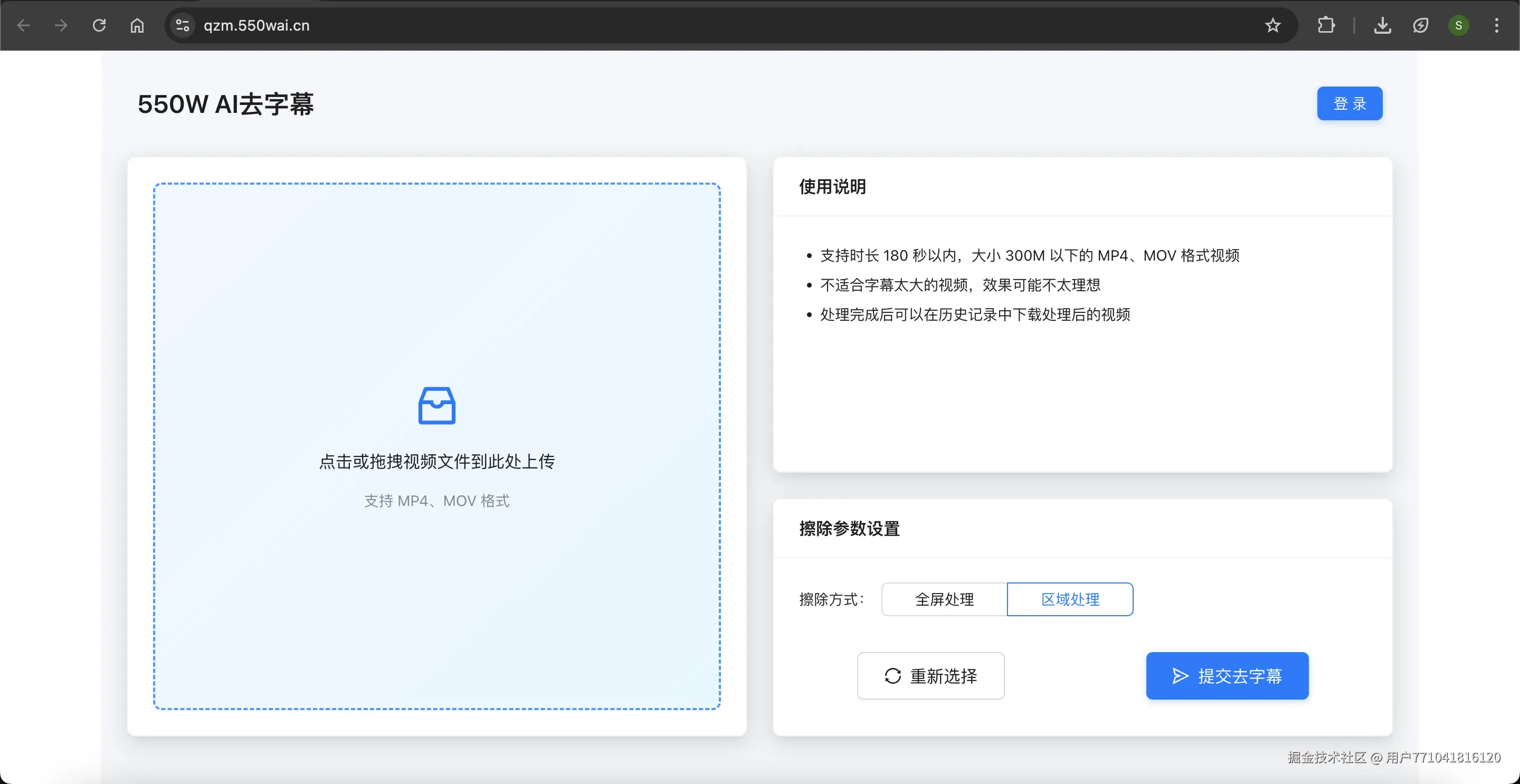Click the 重新选择 reselect button
Screen dimensions: 1520x784
point(930,675)
